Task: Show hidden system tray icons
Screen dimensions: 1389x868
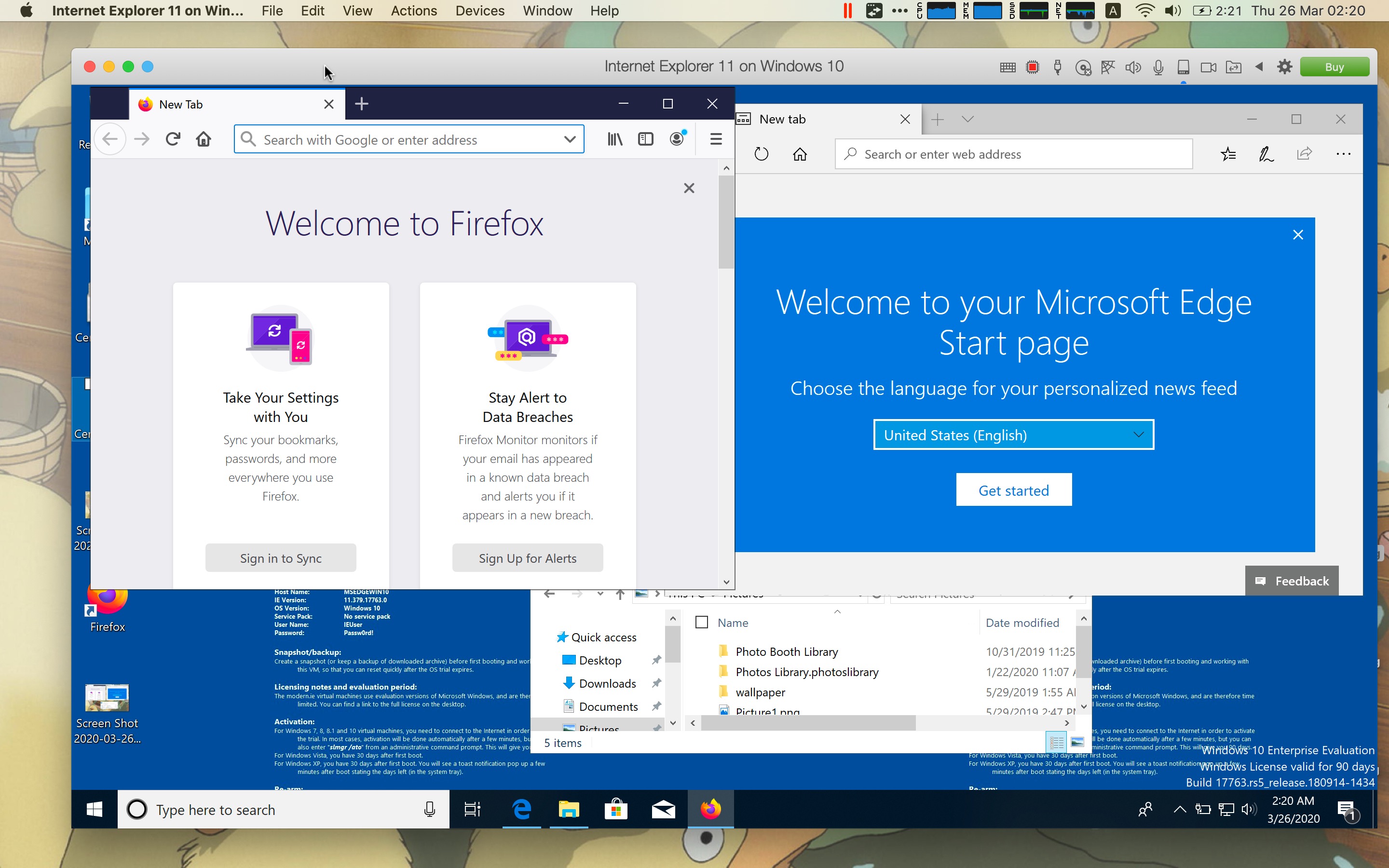Action: 1180,810
